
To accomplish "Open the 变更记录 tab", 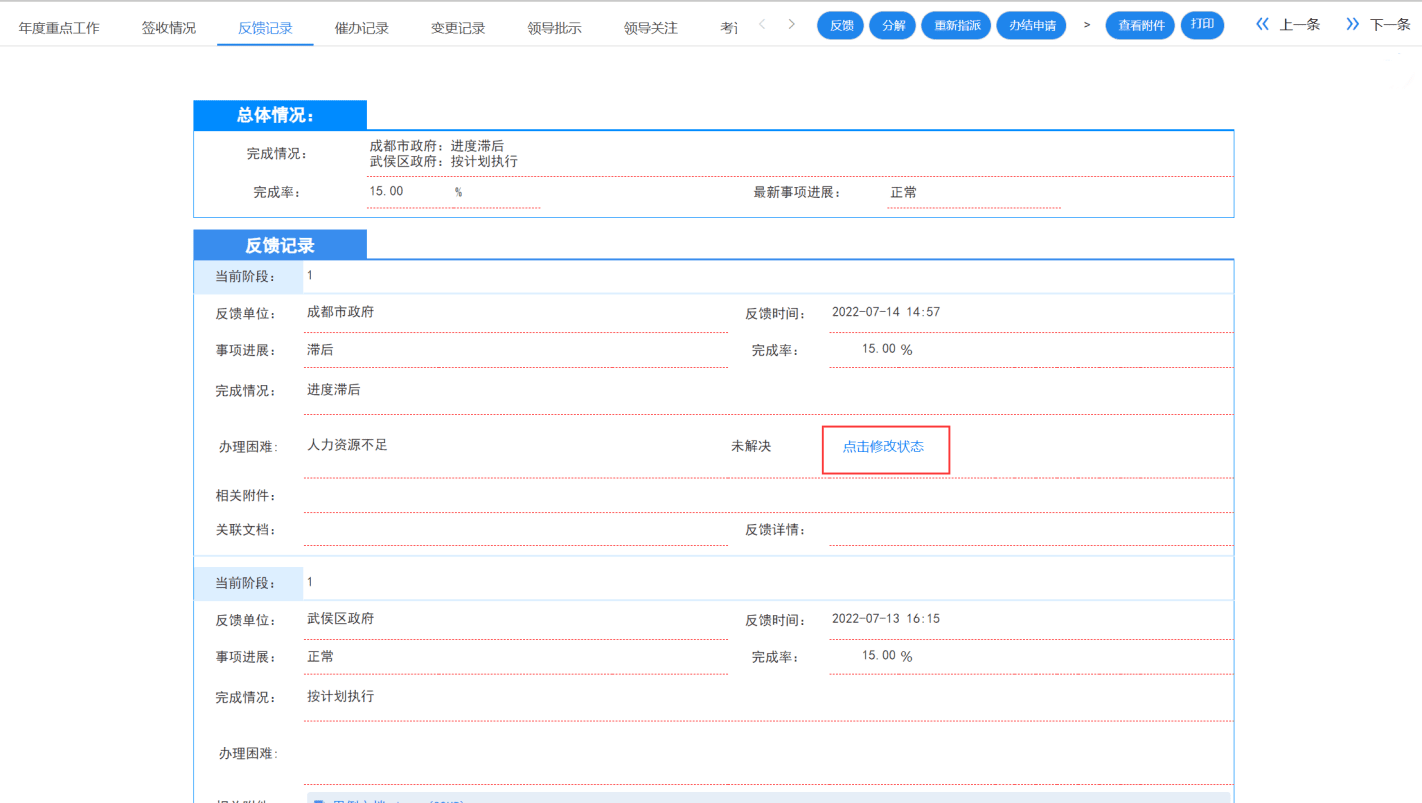I will point(458,28).
